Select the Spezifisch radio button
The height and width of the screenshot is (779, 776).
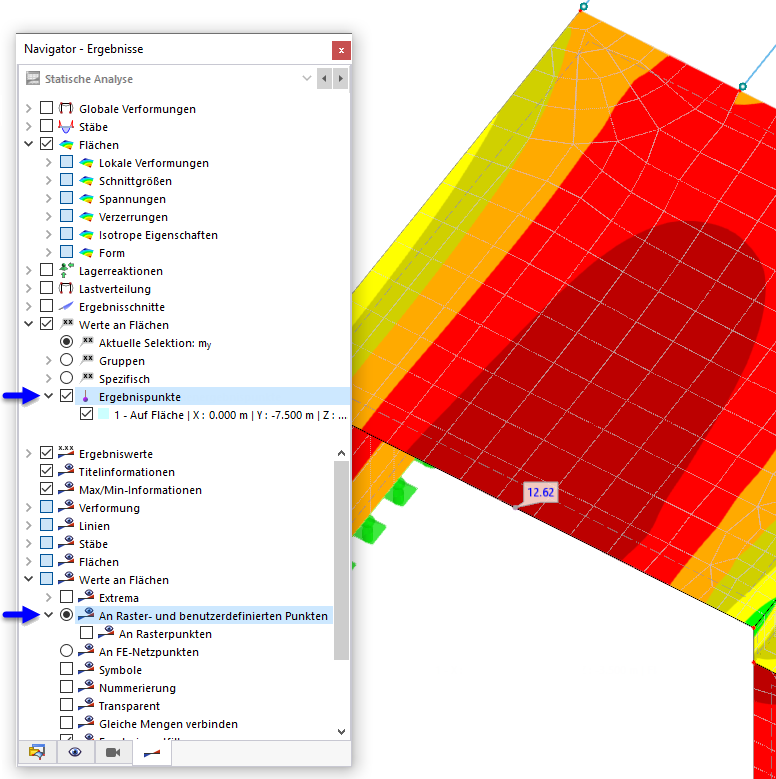(x=67, y=378)
